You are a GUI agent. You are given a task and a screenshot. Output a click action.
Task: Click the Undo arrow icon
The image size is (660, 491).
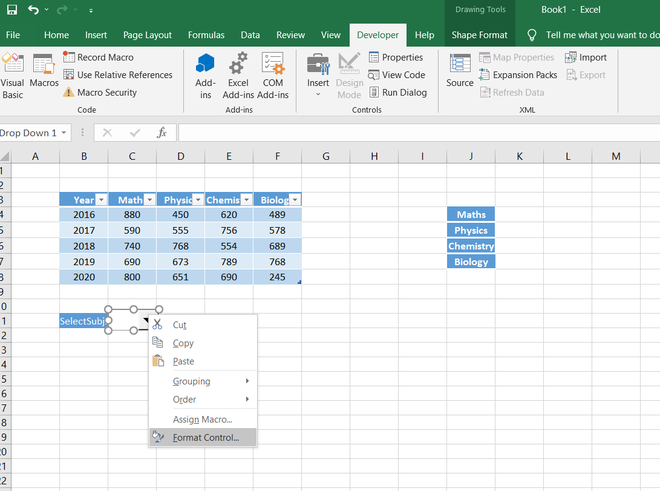pos(34,10)
